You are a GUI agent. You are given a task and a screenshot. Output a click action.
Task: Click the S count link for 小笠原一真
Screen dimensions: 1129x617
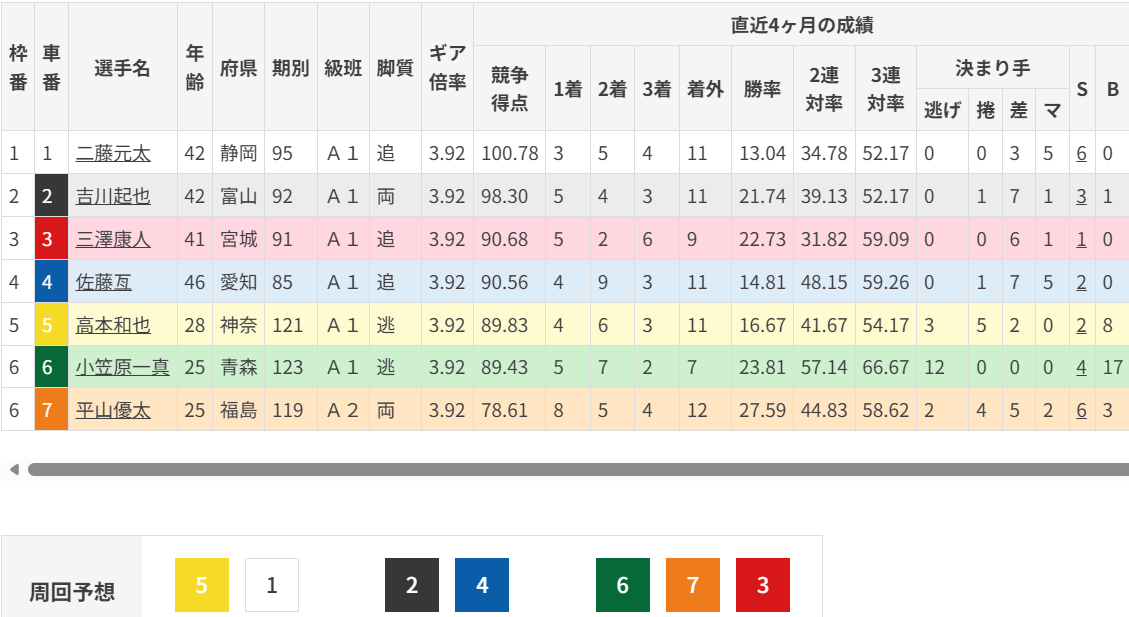(x=1081, y=368)
